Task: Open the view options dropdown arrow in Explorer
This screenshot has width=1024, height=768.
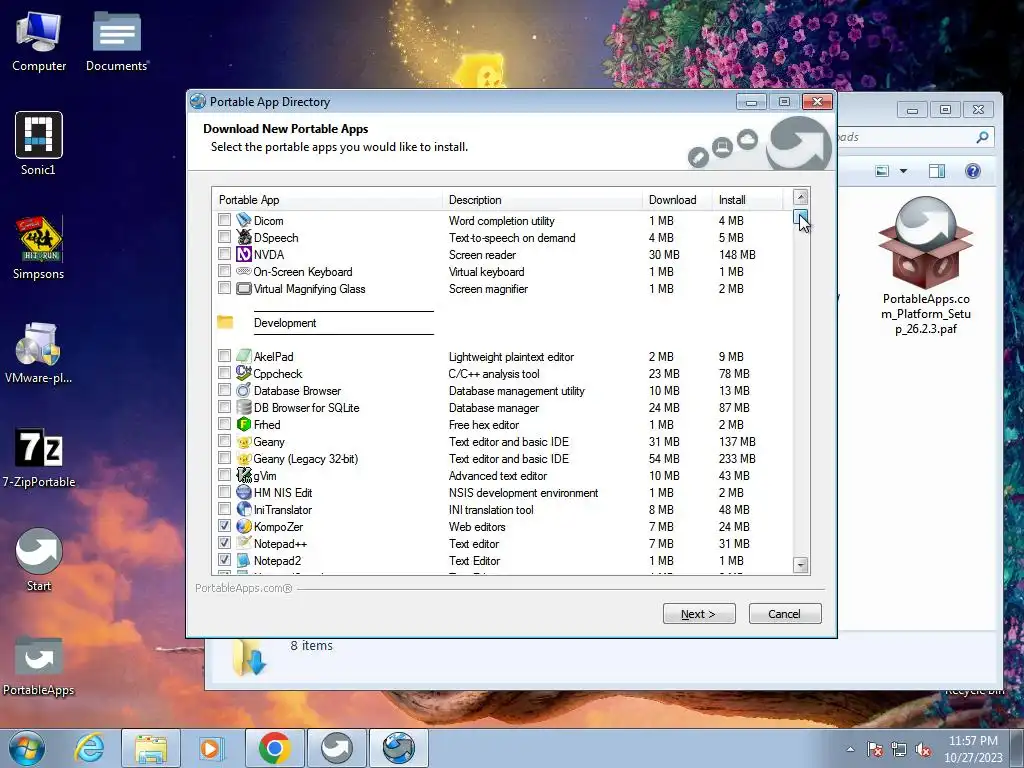Action: tap(903, 171)
